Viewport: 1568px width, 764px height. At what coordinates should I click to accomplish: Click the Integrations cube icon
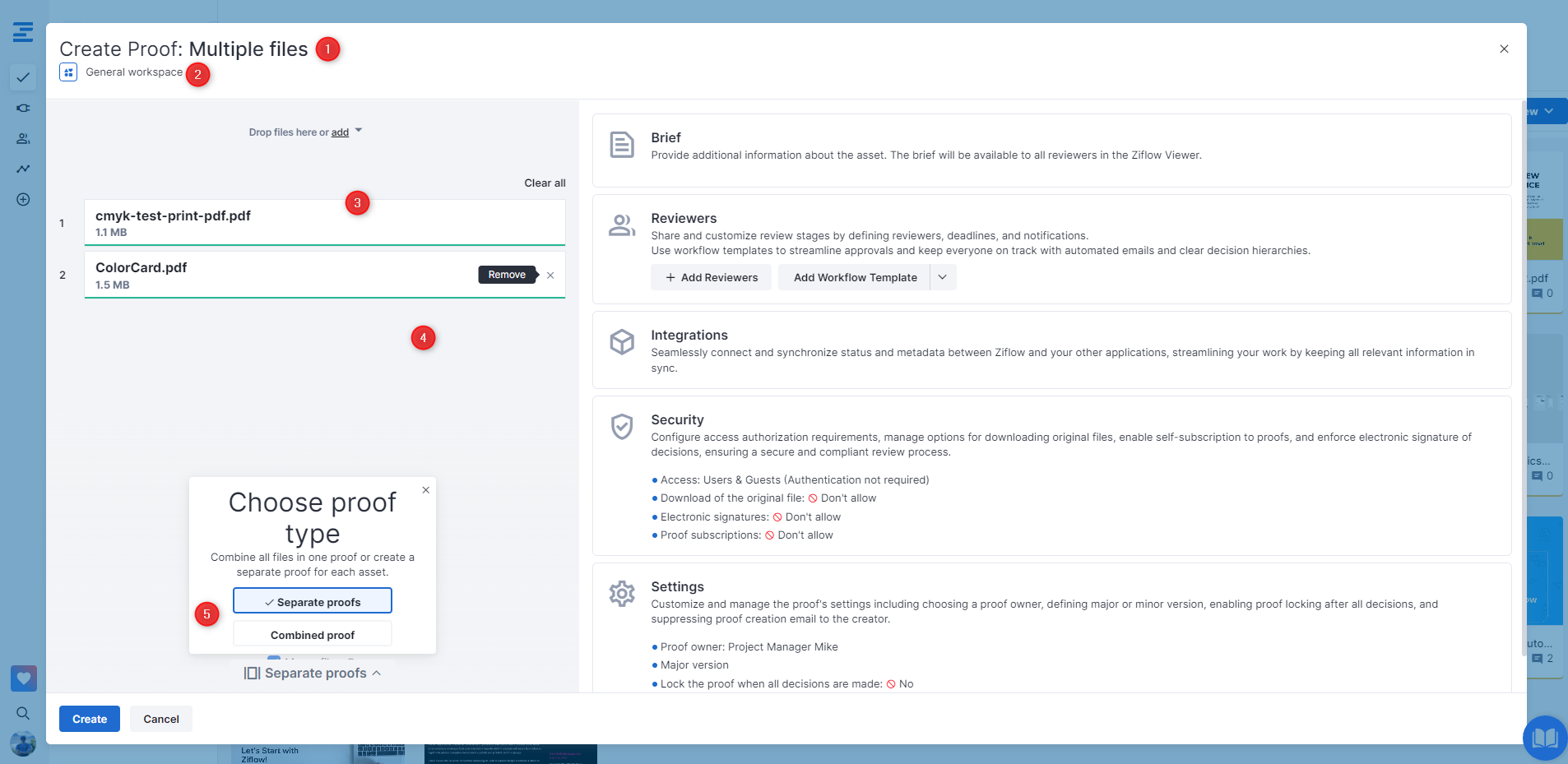point(622,342)
